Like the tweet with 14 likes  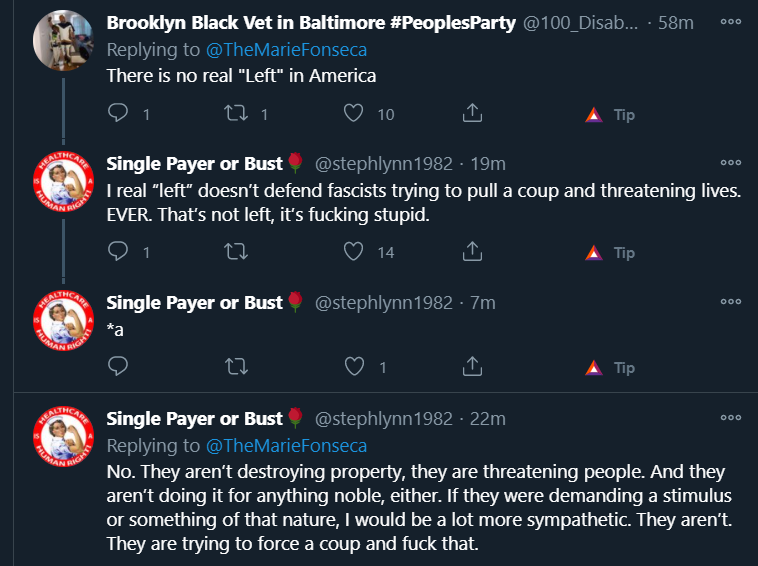(x=353, y=251)
